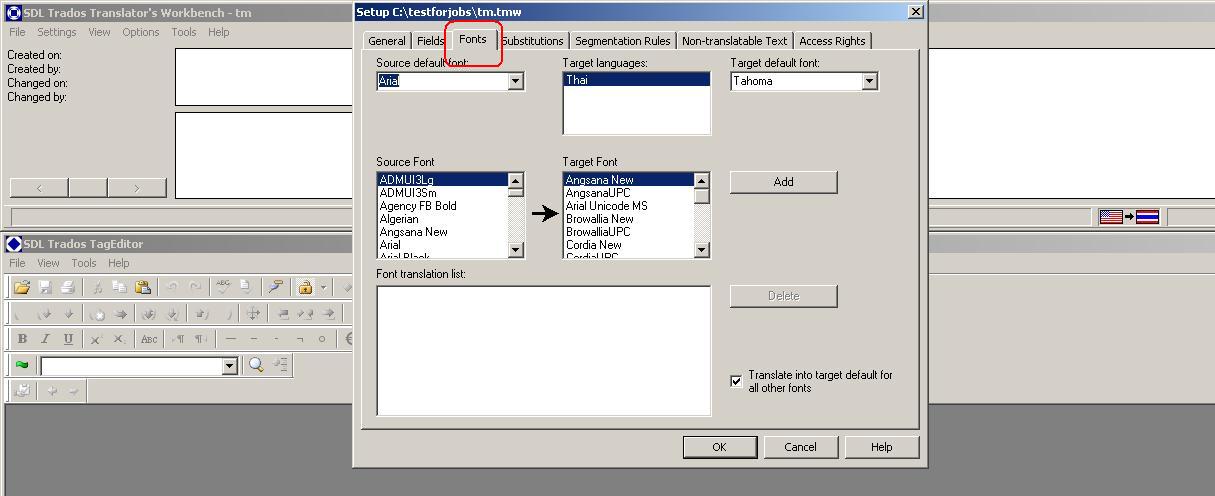This screenshot has height=496, width=1215.
Task: Click Workbench next '>' navigation button
Action: point(136,187)
